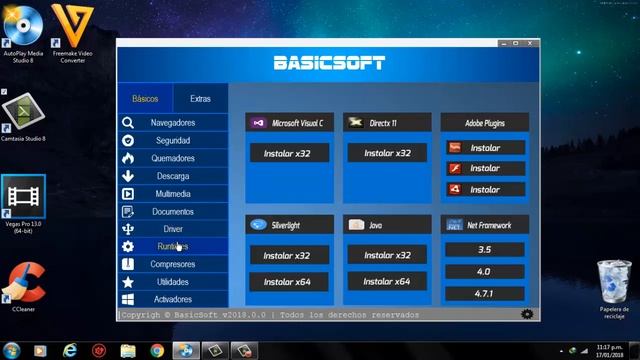Select Papelera de reciclaje desktop icon
The width and height of the screenshot is (640, 360).
[x=614, y=289]
